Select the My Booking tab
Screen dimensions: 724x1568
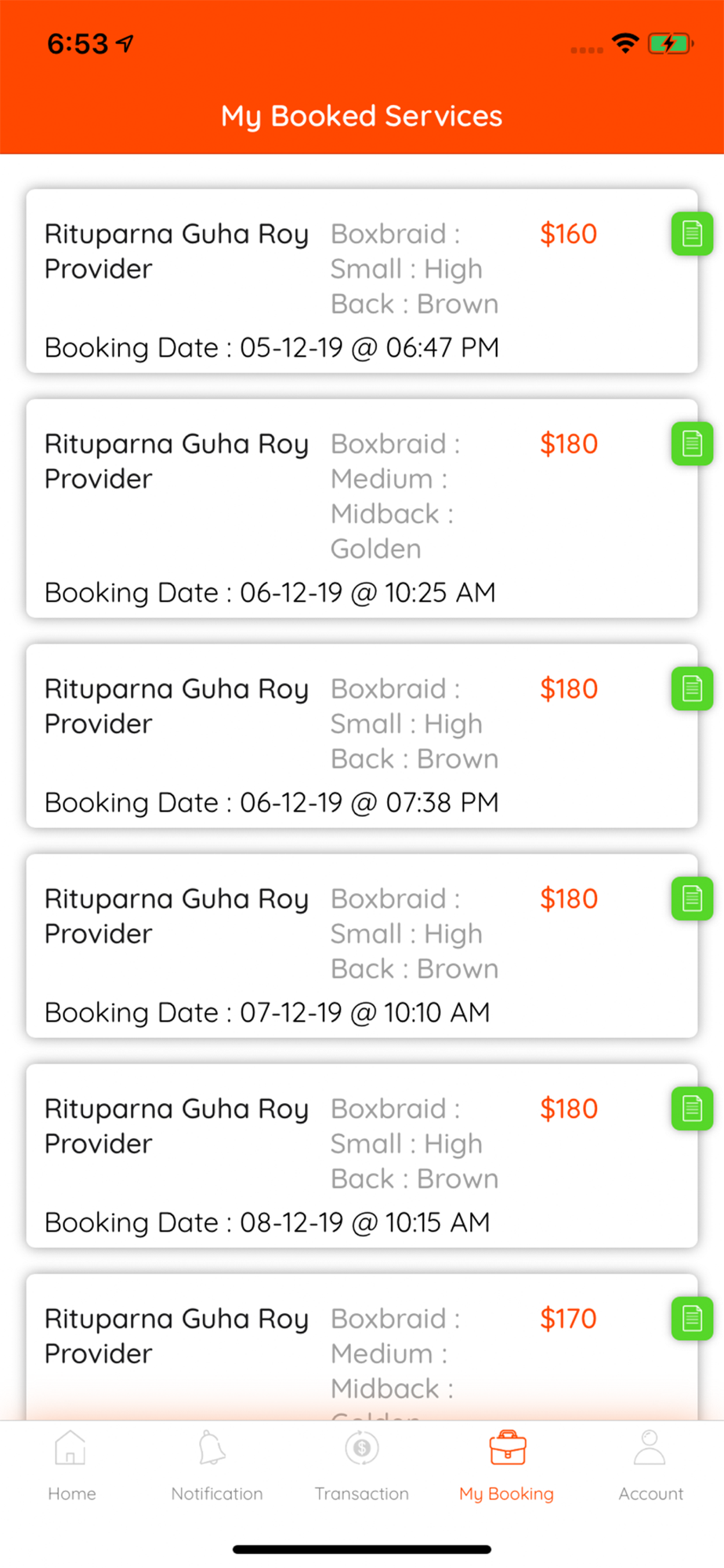(x=507, y=1466)
